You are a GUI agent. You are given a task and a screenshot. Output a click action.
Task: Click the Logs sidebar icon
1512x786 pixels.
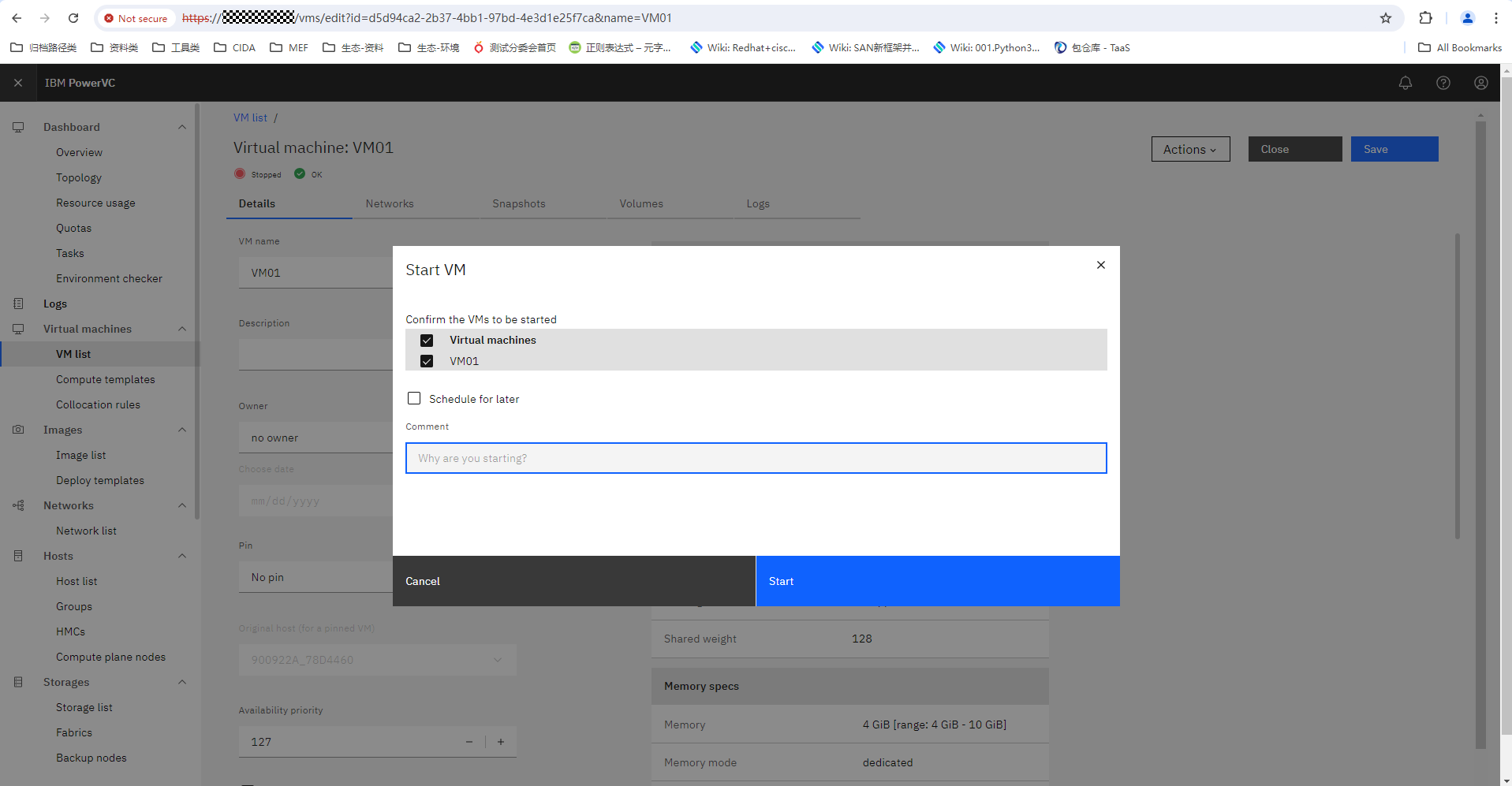(x=18, y=304)
